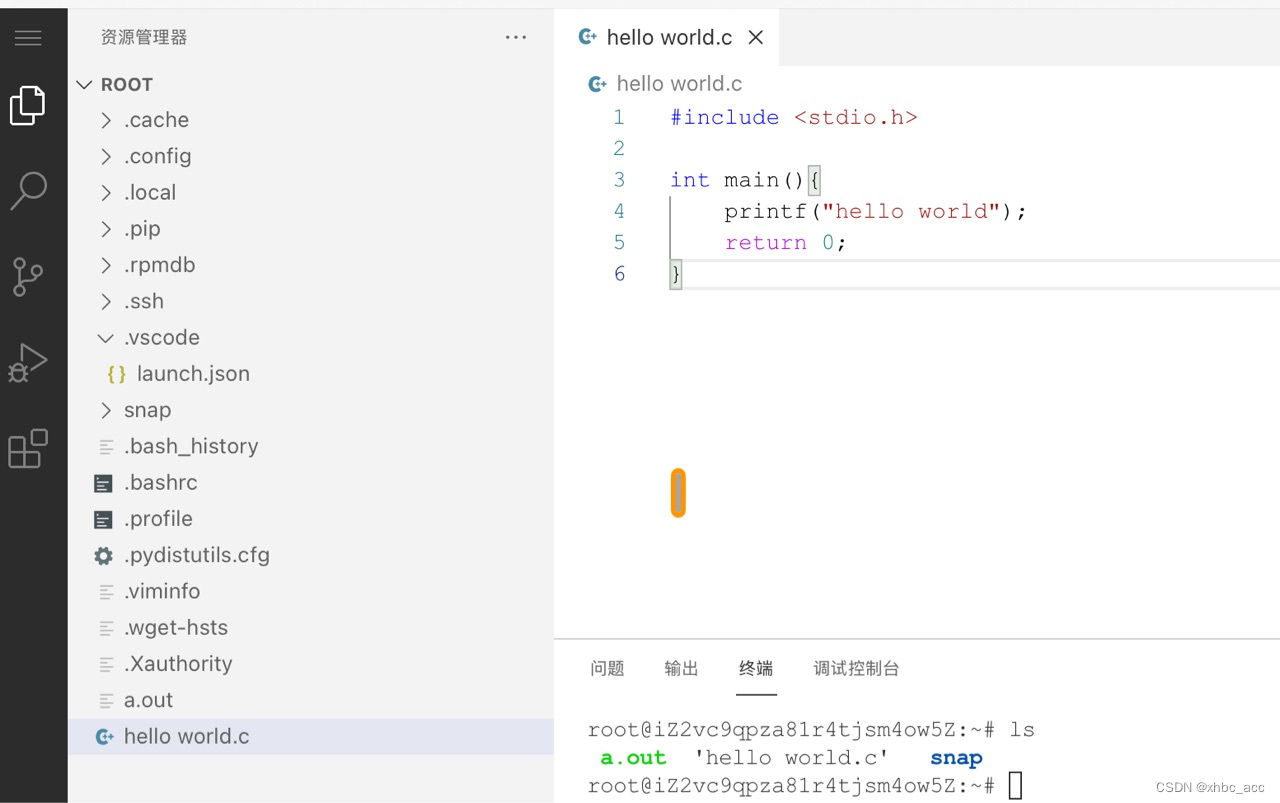This screenshot has height=803, width=1280.
Task: Click the C icon in breadcrumb bar
Action: pyautogui.click(x=598, y=84)
